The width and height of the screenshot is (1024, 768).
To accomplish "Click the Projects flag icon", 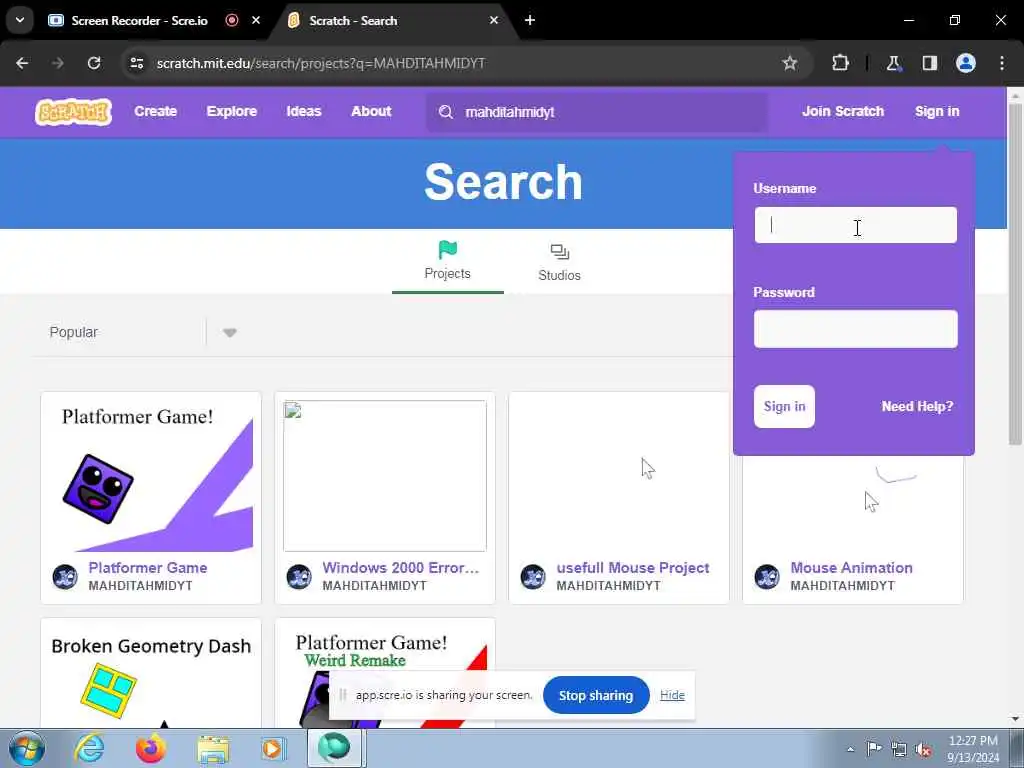I will [448, 250].
